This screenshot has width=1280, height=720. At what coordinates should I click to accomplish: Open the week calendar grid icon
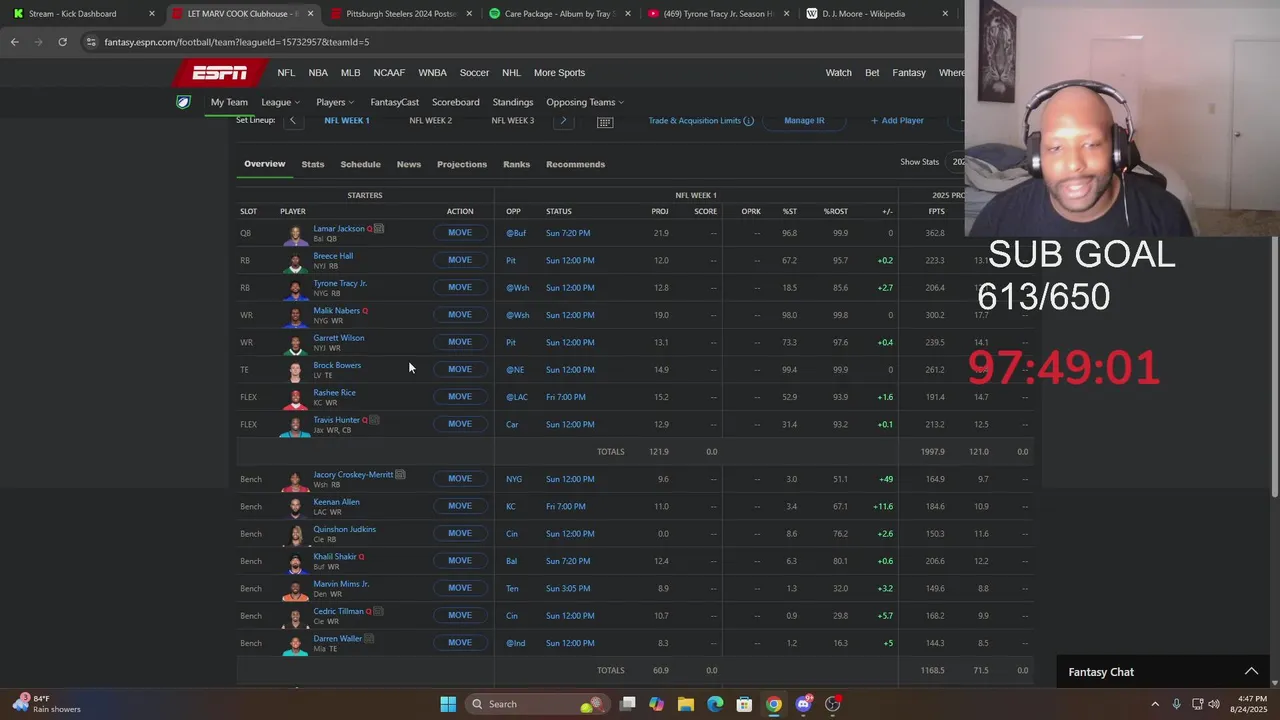[605, 121]
